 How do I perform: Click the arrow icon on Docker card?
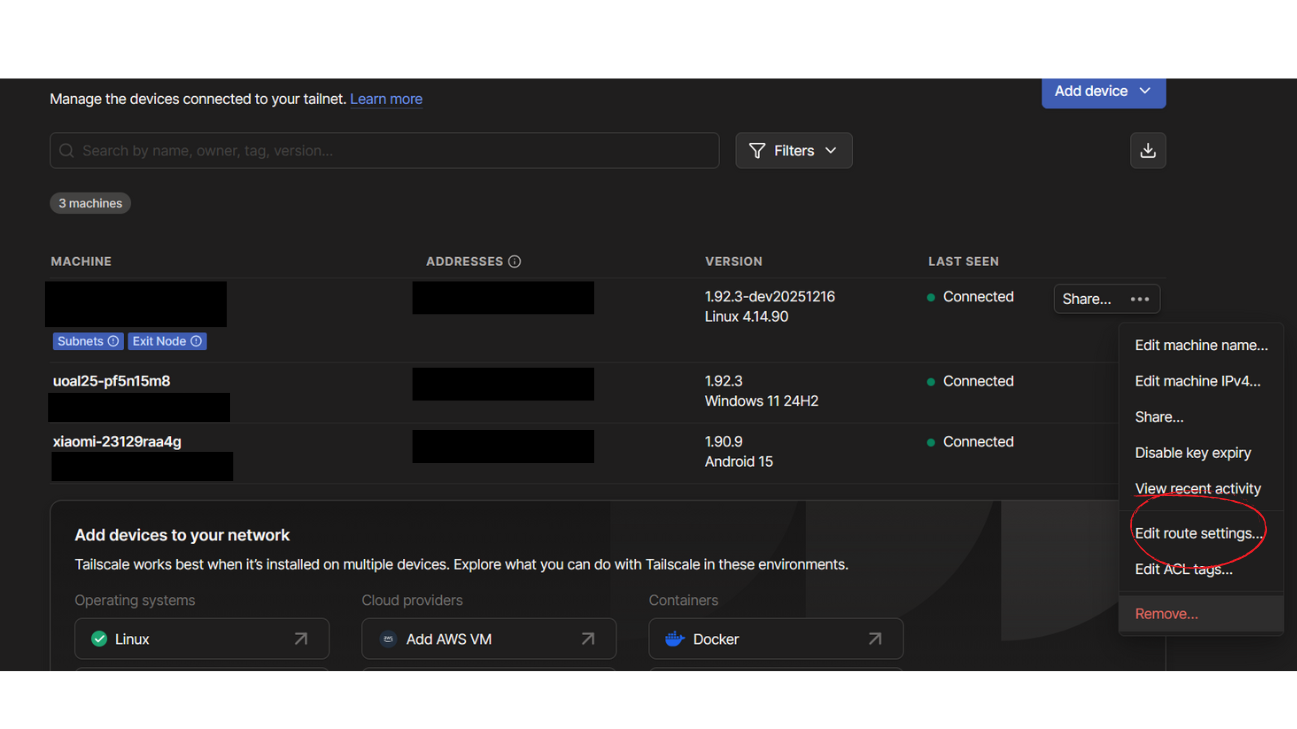(x=875, y=639)
